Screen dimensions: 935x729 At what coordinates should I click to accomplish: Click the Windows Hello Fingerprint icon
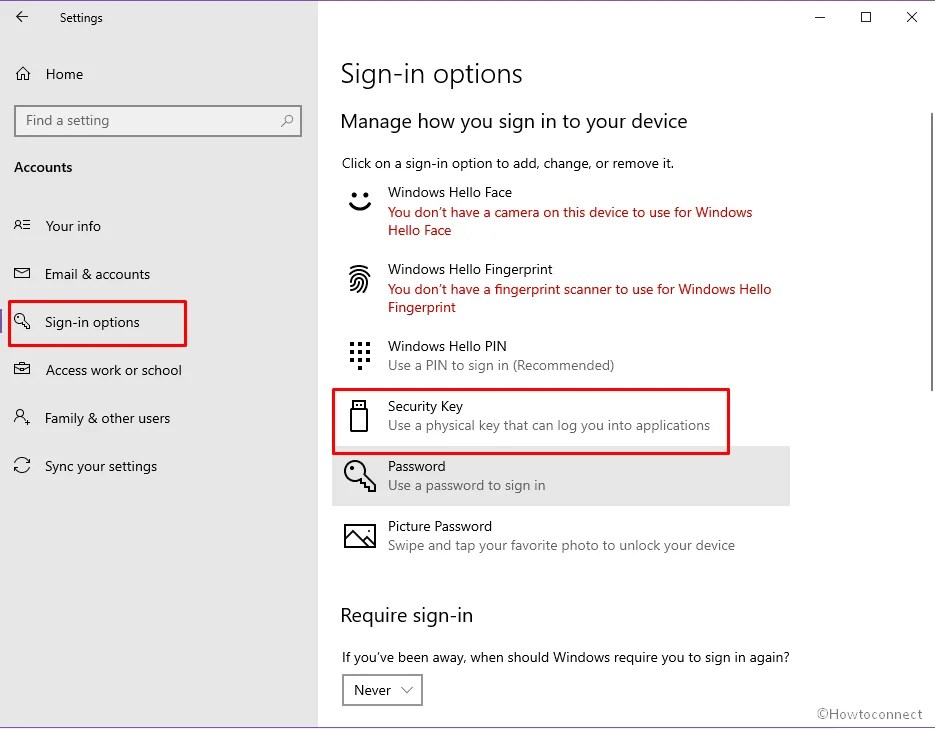pyautogui.click(x=360, y=280)
